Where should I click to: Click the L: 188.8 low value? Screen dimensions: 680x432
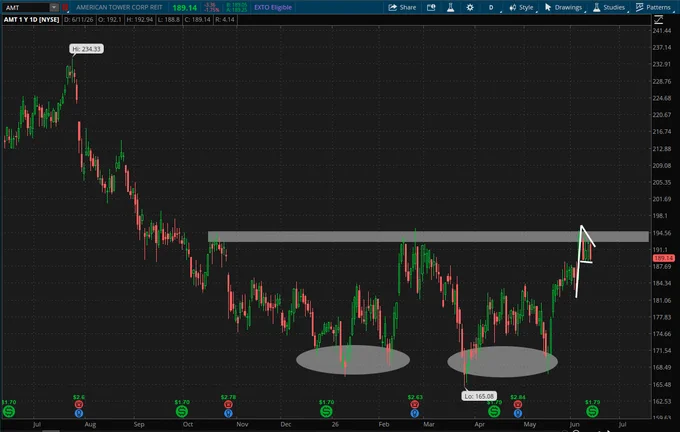(168, 20)
